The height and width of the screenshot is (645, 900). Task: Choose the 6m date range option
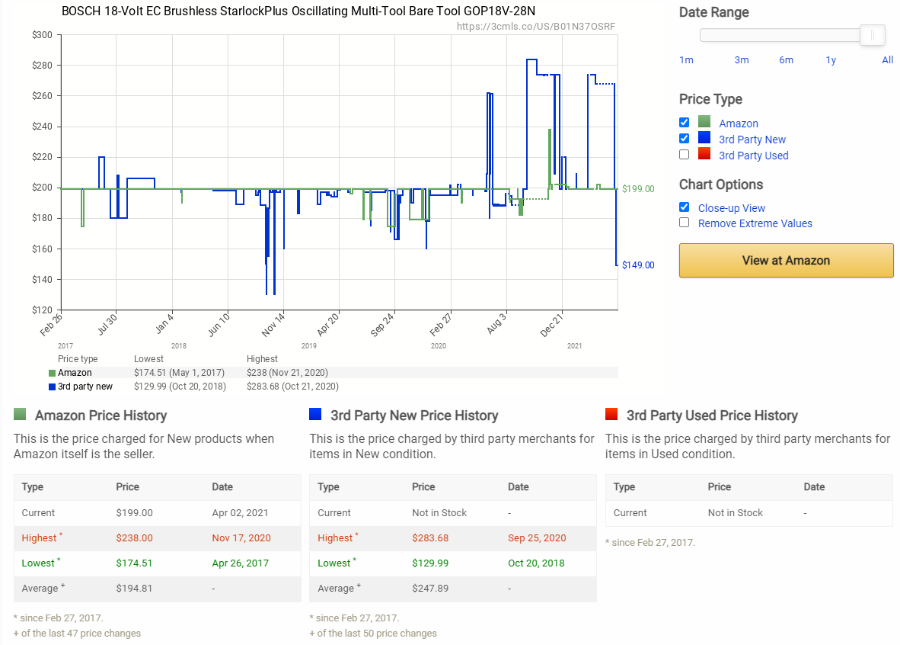[786, 60]
